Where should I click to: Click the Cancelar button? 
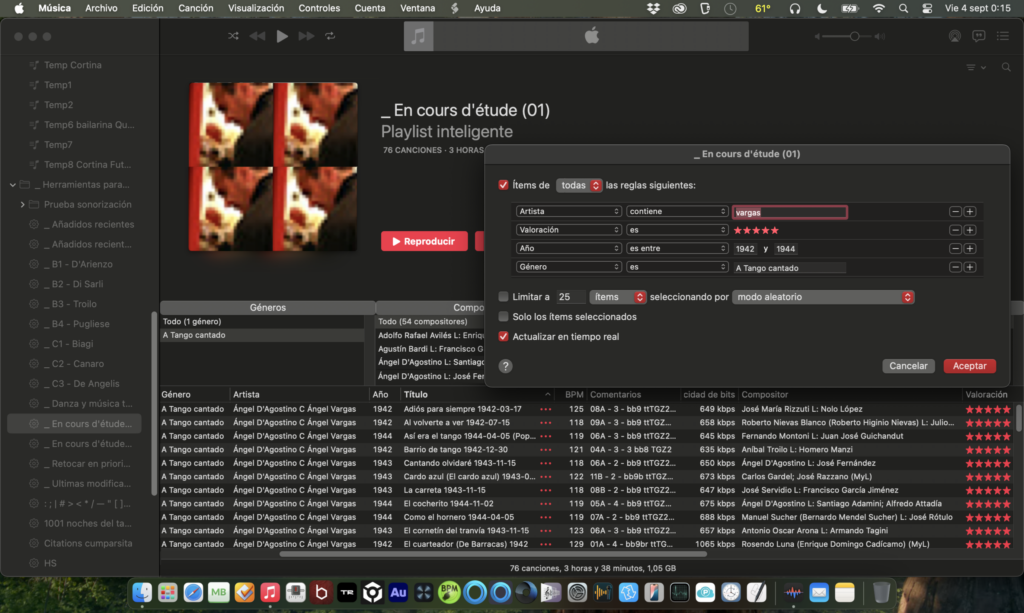click(908, 366)
